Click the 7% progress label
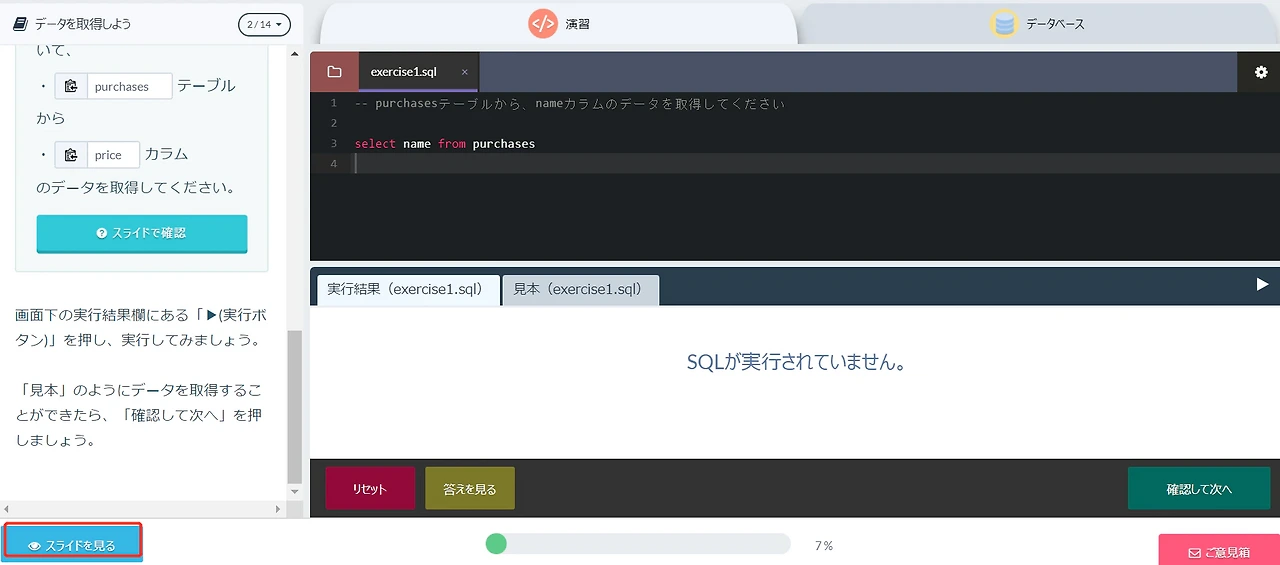1280x565 pixels. (824, 546)
